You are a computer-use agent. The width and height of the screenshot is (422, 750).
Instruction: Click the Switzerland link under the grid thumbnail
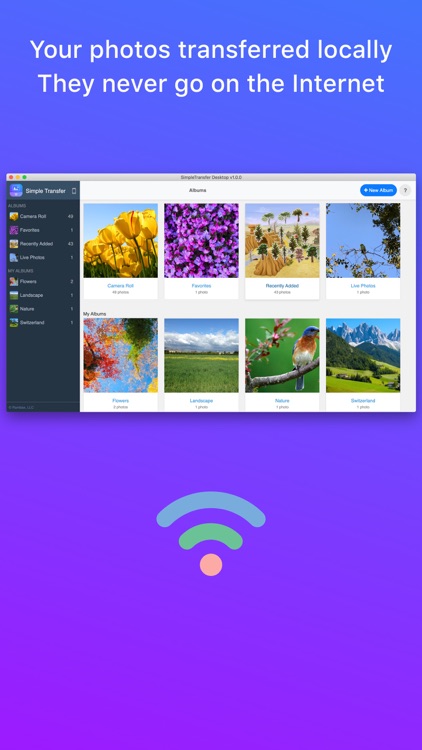[363, 400]
